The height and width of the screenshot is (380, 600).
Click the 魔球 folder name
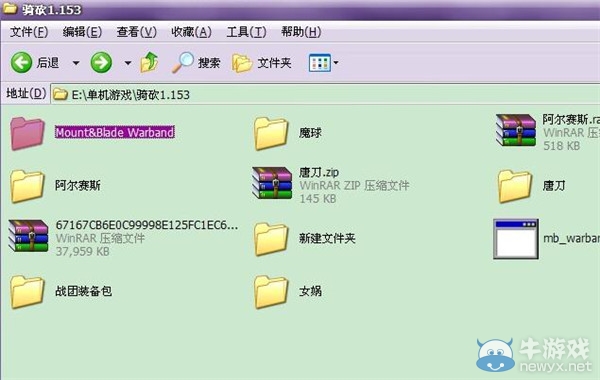pos(310,133)
